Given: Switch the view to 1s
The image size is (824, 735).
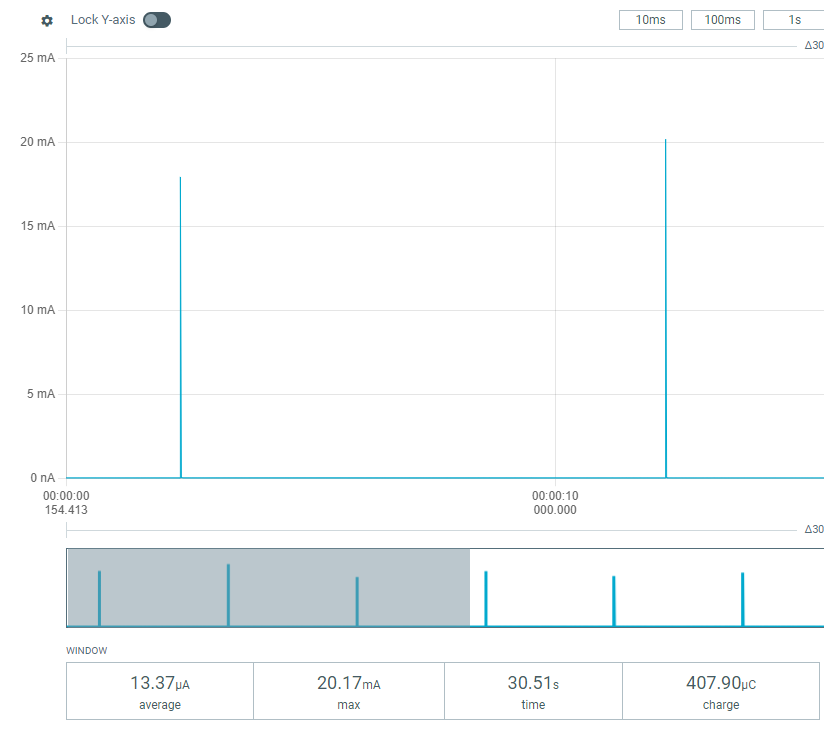Looking at the screenshot, I should (794, 20).
